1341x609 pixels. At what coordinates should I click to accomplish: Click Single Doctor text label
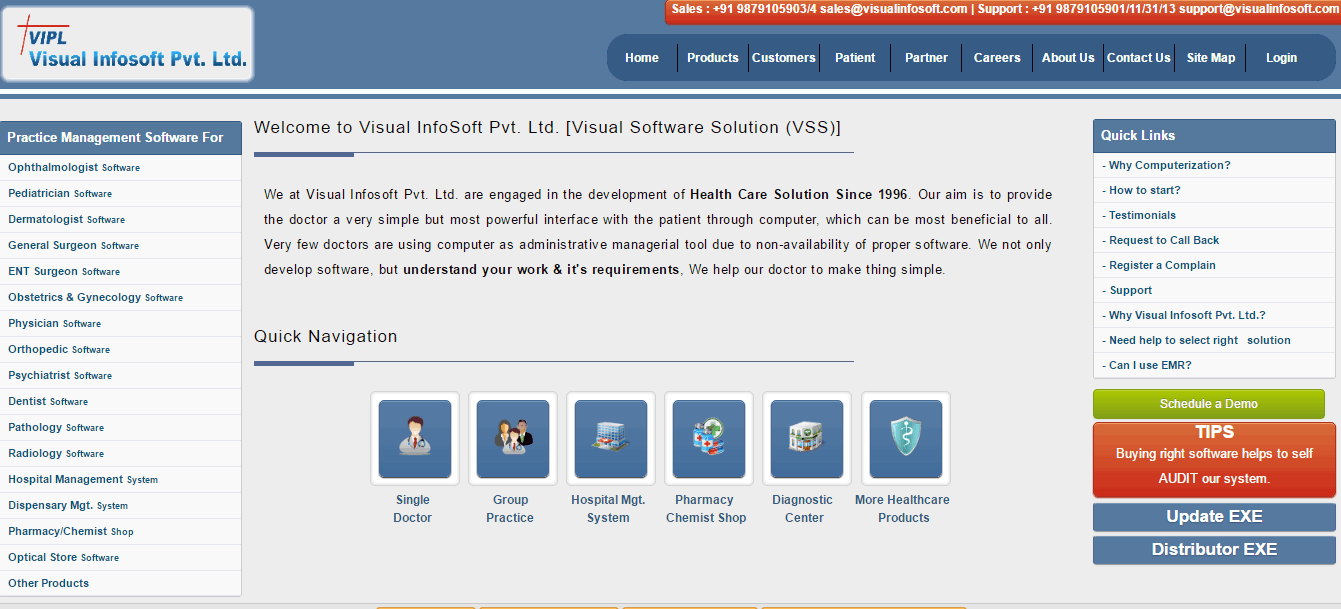[413, 509]
